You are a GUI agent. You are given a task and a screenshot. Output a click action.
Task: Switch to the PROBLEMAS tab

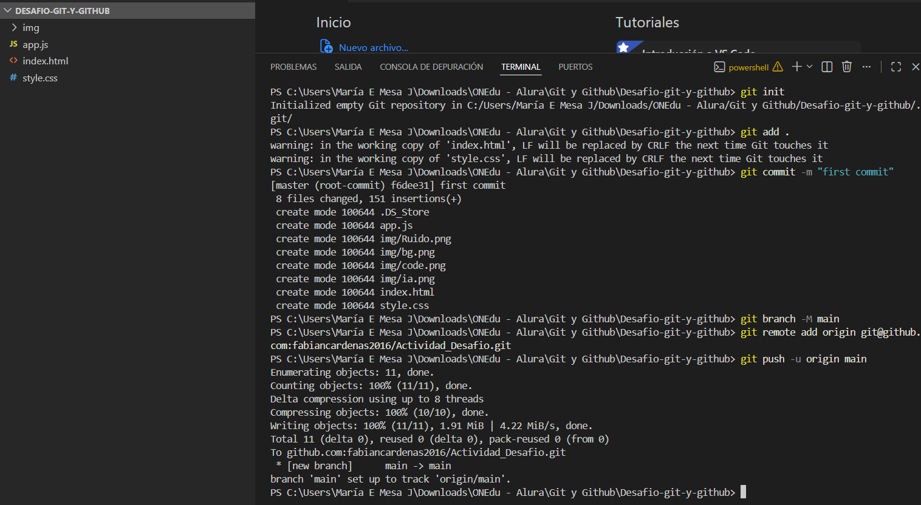293,67
